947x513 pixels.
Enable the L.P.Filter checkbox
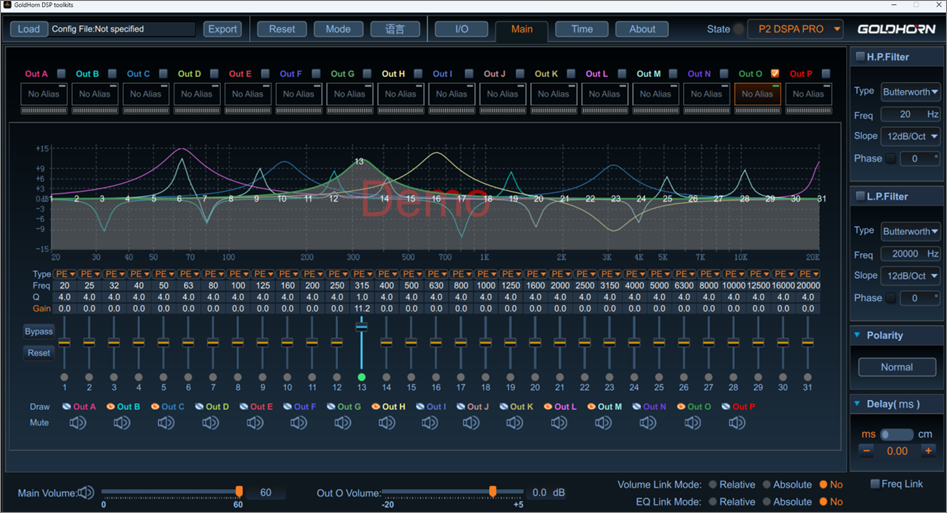[861, 196]
